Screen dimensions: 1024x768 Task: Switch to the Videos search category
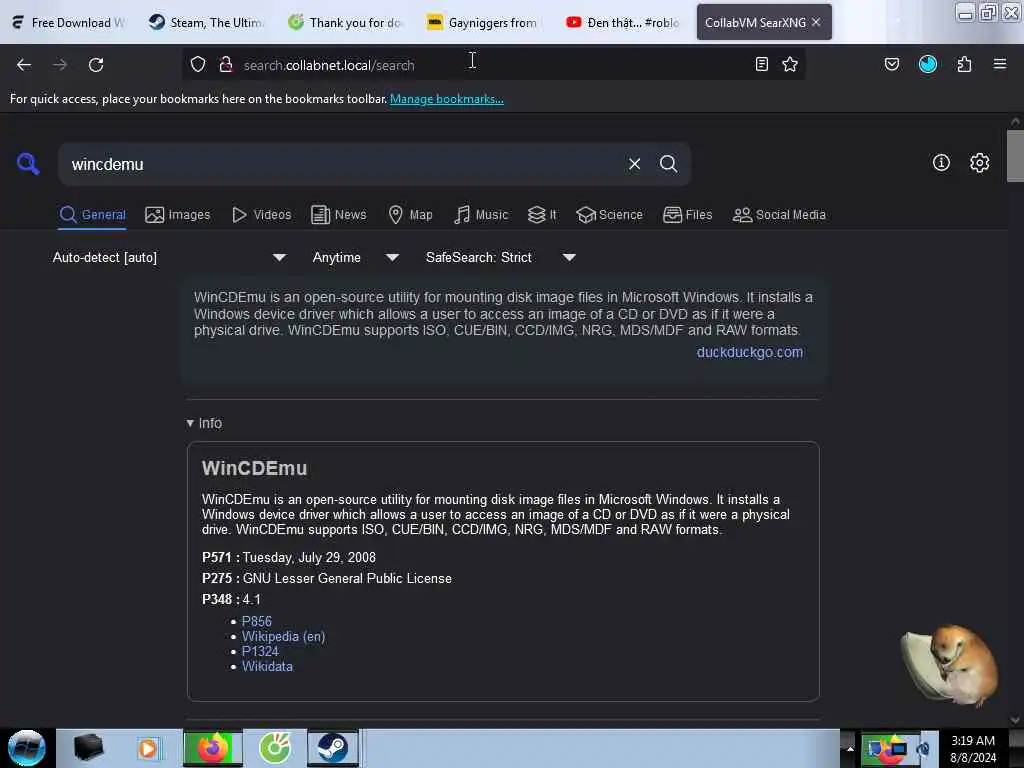[262, 215]
